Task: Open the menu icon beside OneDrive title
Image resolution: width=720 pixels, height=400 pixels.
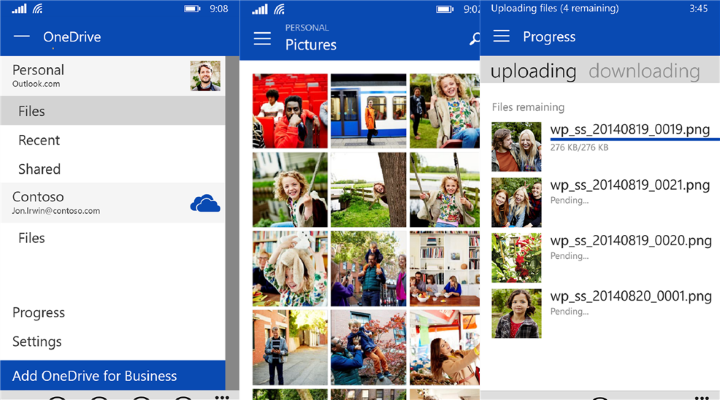Action: click(x=22, y=36)
